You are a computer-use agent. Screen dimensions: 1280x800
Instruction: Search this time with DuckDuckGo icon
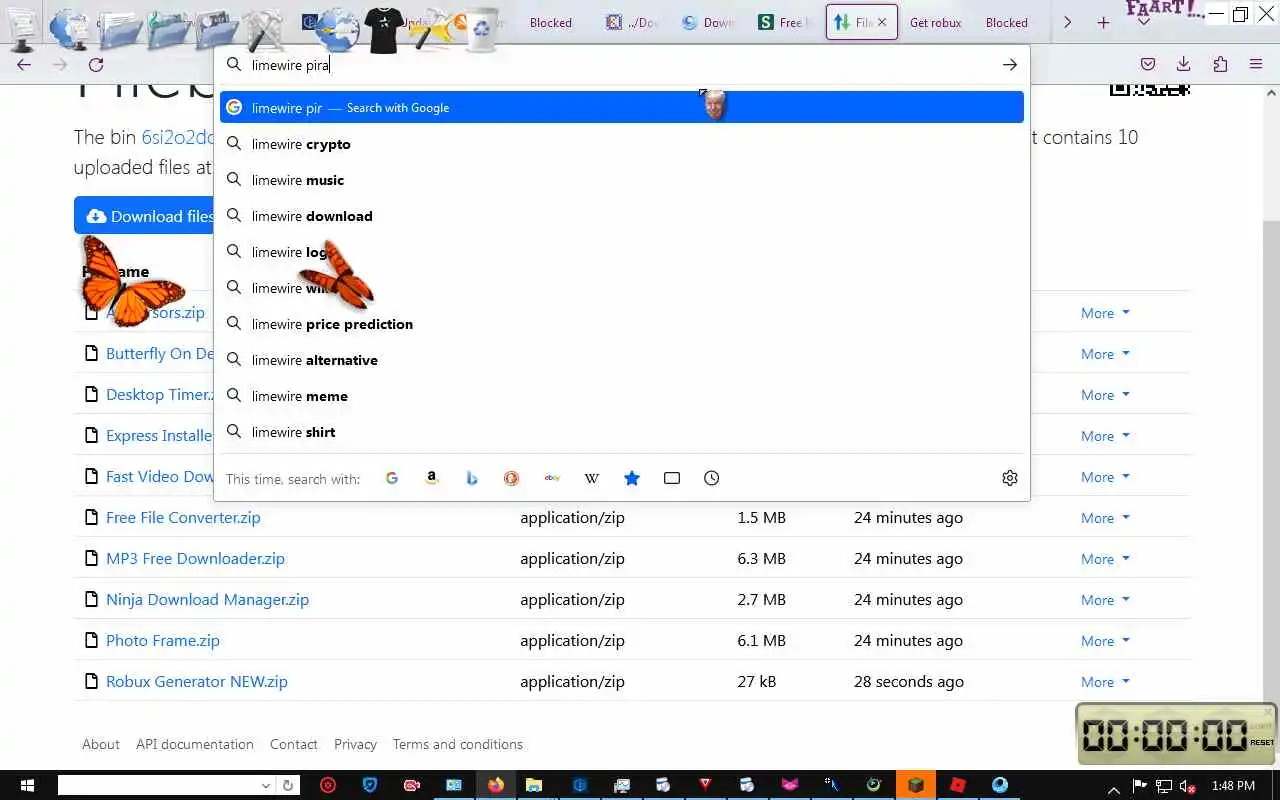coord(511,478)
